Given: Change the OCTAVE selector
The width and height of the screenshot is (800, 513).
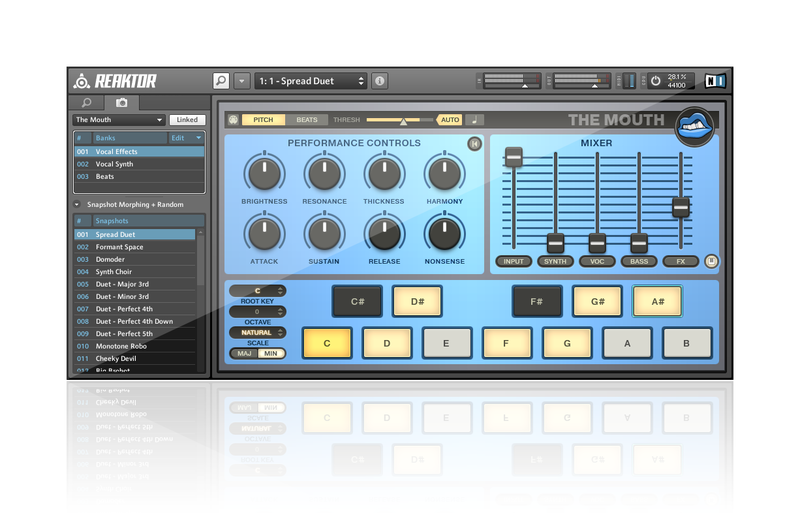Looking at the screenshot, I should [258, 311].
